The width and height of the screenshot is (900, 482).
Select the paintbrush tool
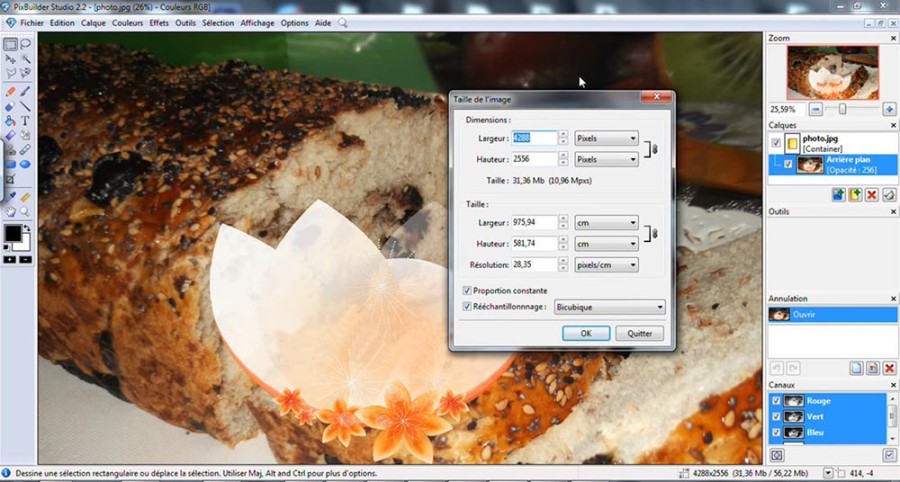click(x=25, y=91)
